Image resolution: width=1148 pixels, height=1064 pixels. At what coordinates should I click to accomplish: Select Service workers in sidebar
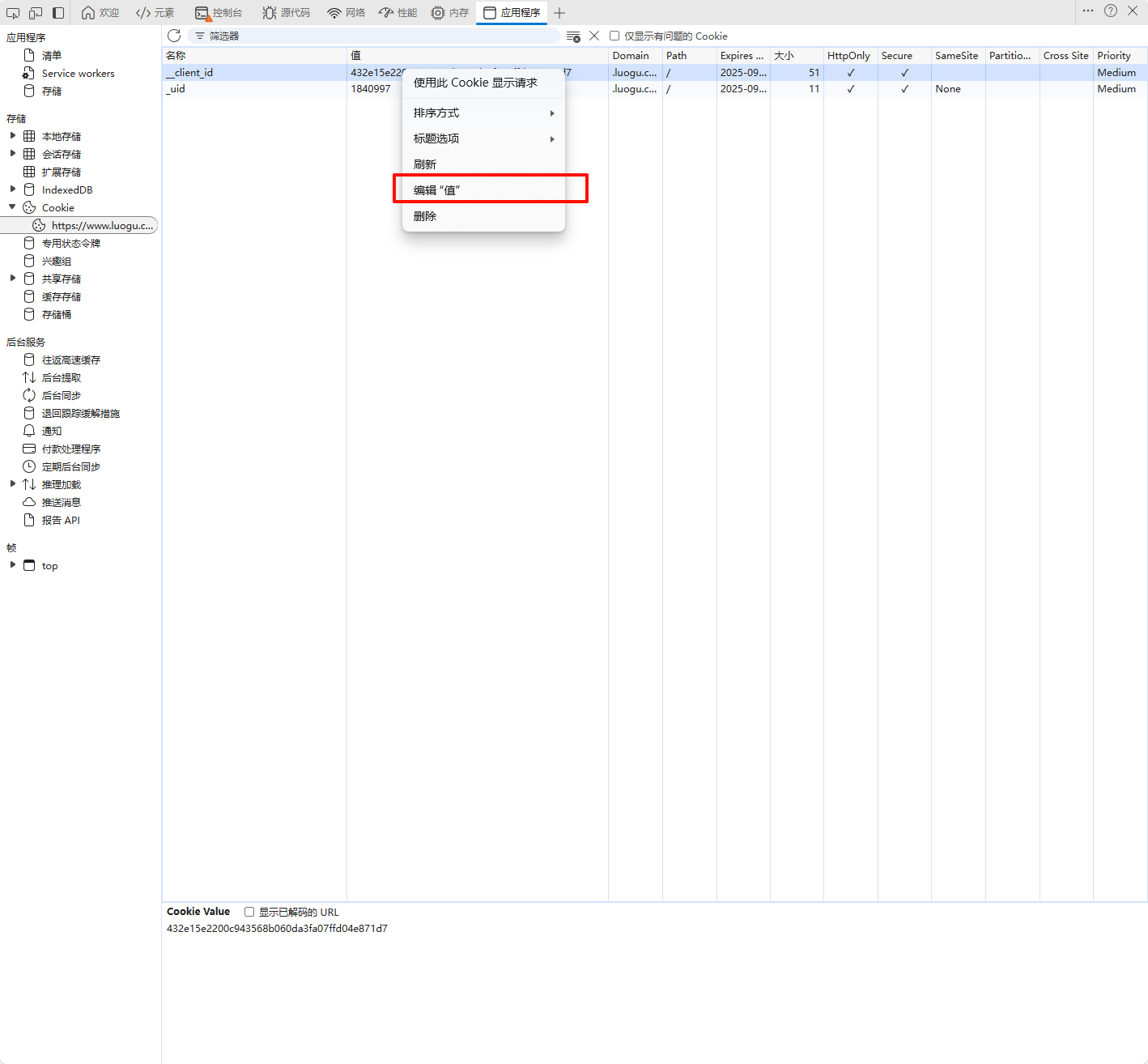tap(78, 74)
